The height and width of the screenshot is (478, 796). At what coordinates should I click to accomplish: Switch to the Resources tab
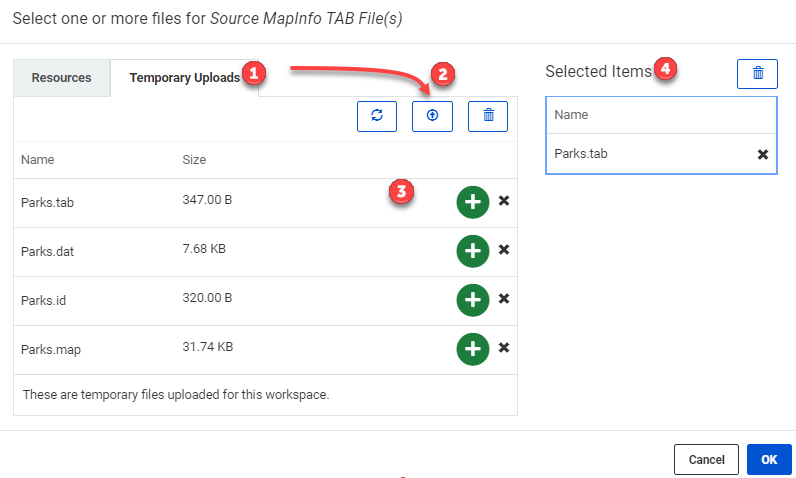click(61, 78)
